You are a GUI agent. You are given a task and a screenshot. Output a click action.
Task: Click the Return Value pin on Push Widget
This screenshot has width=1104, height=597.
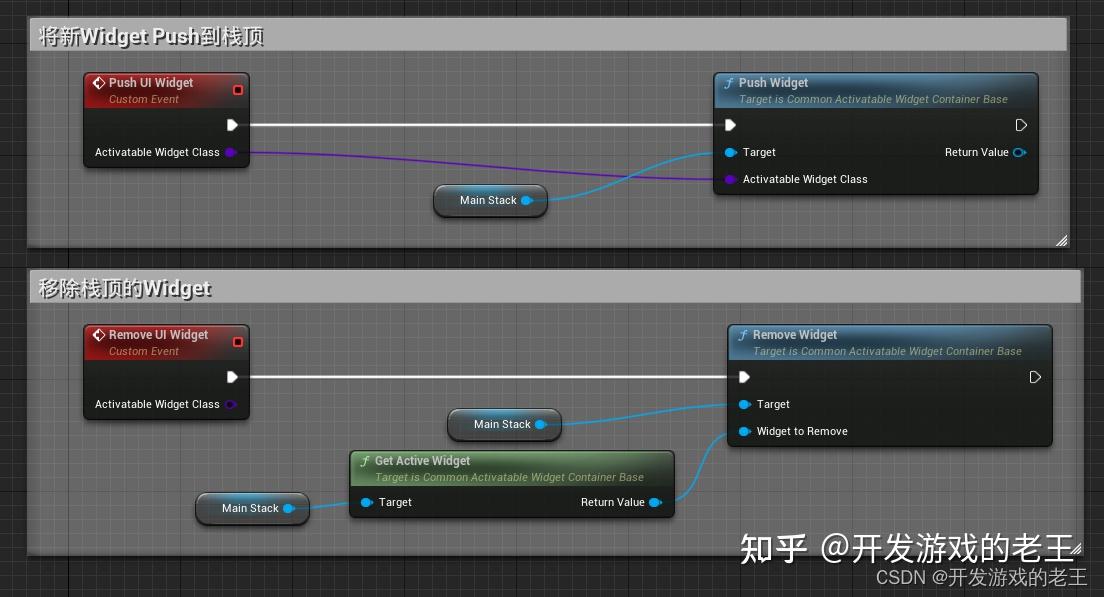(1020, 152)
